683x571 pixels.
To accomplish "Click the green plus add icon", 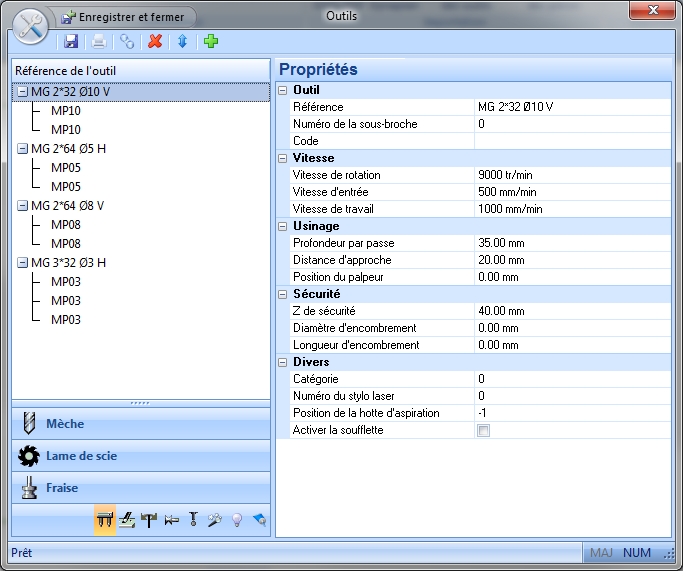I will tap(210, 41).
